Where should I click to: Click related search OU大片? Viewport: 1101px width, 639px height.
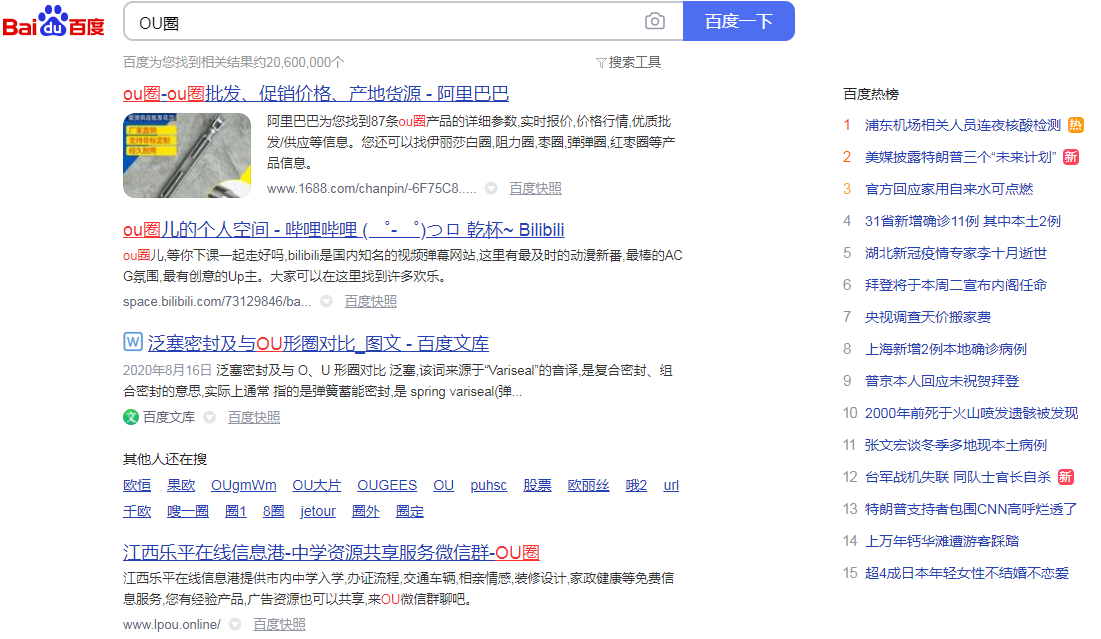[317, 485]
